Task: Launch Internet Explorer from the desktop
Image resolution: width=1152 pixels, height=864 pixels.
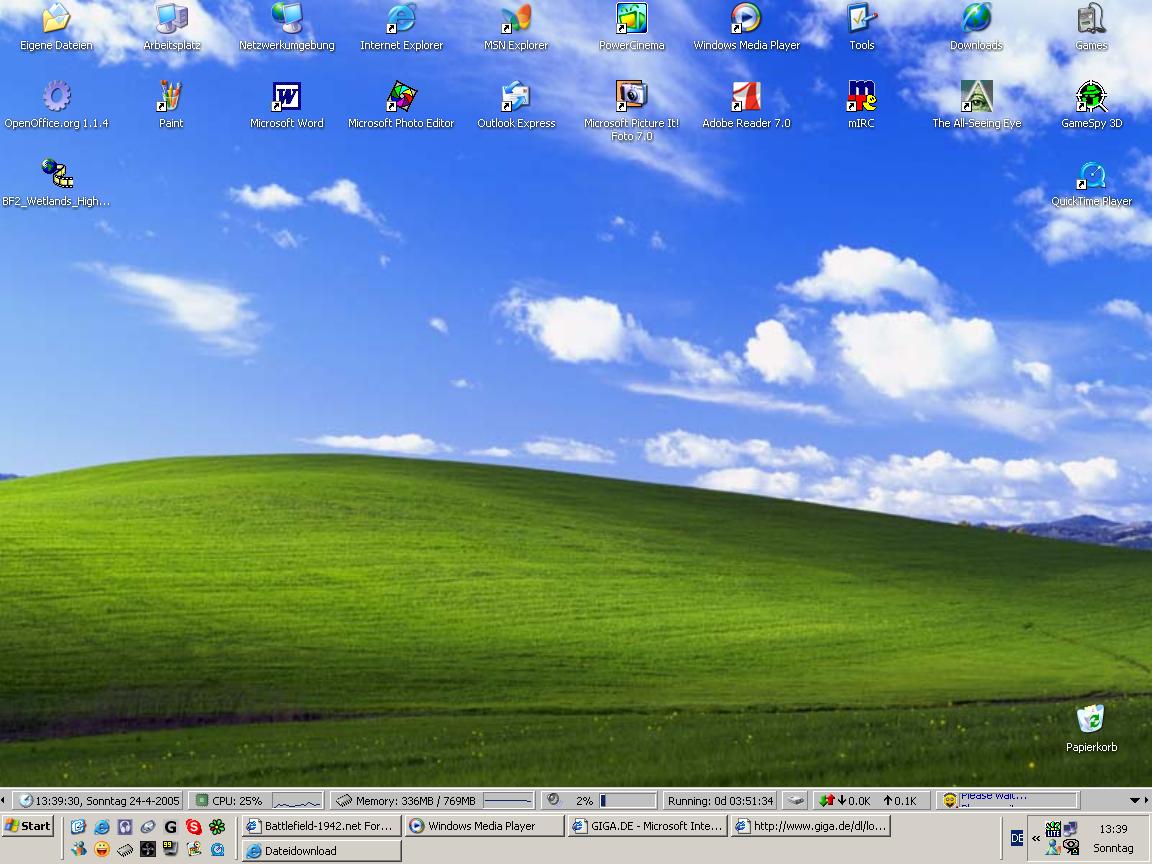Action: tap(401, 26)
